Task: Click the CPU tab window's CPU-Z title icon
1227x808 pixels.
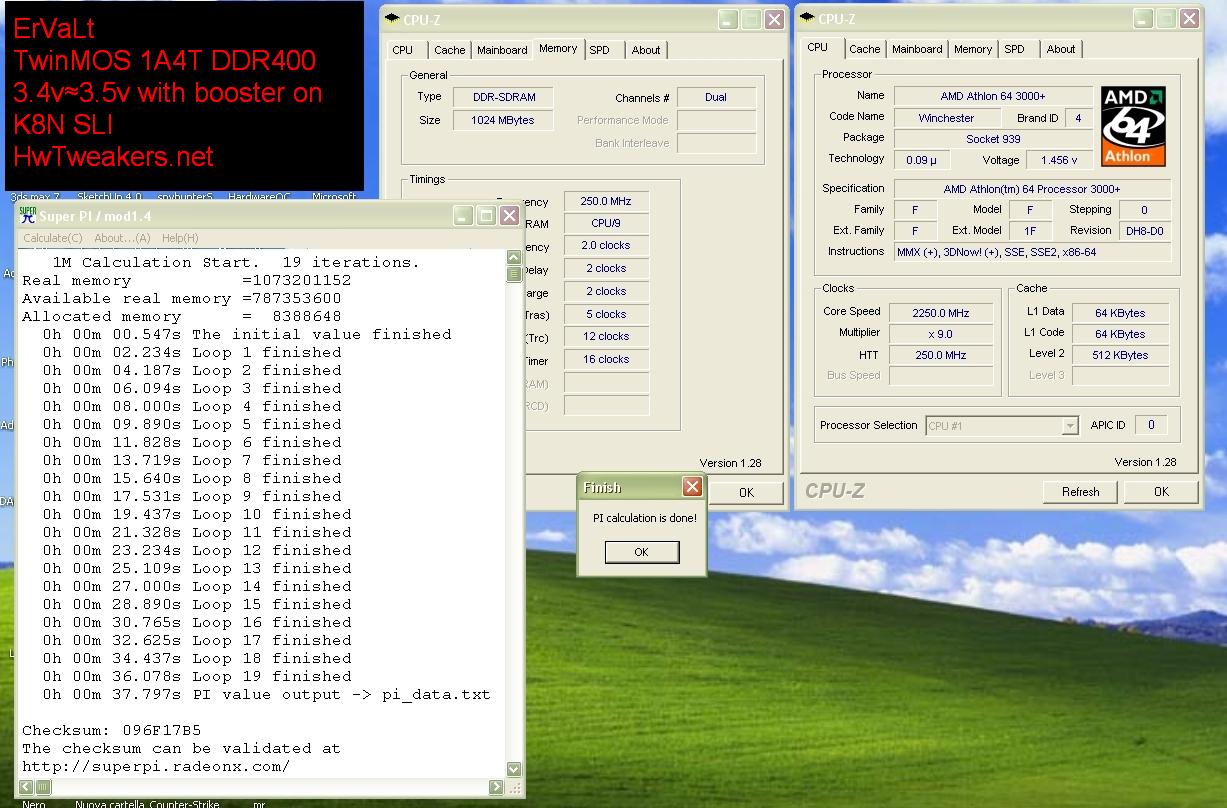Action: pos(807,18)
